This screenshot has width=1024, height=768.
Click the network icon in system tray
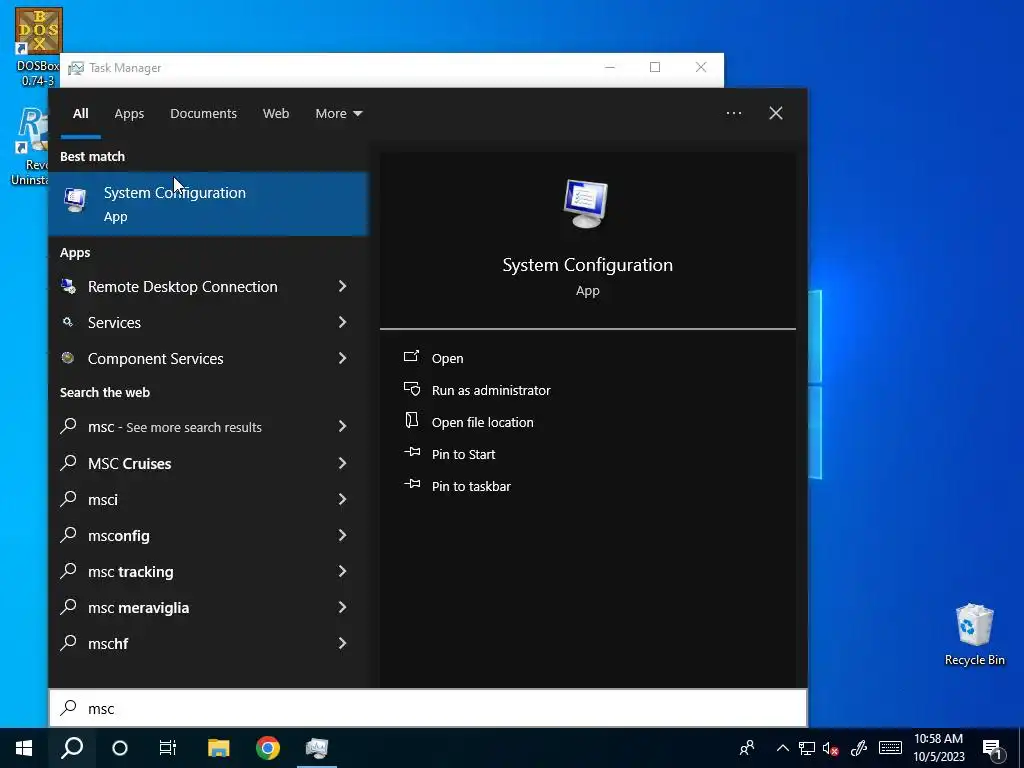[x=807, y=748]
